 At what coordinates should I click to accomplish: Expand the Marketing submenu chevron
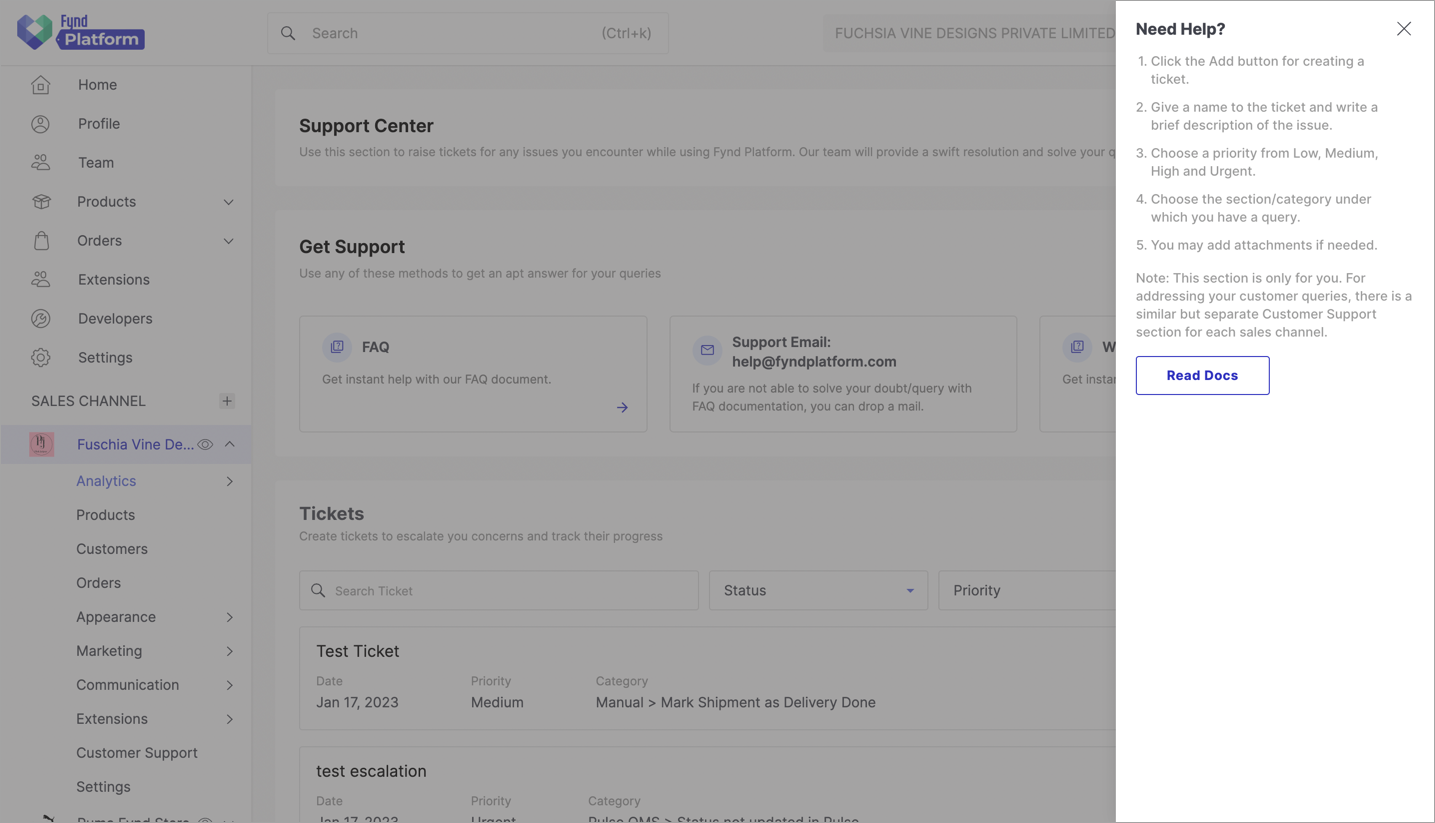[x=230, y=652]
